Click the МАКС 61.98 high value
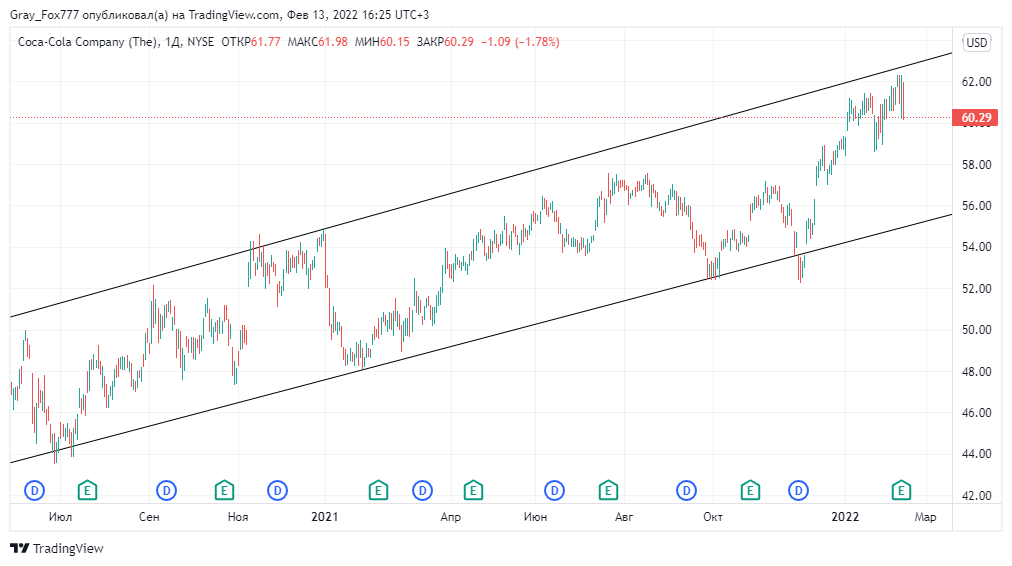Image resolution: width=1012 pixels, height=566 pixels. pyautogui.click(x=318, y=42)
